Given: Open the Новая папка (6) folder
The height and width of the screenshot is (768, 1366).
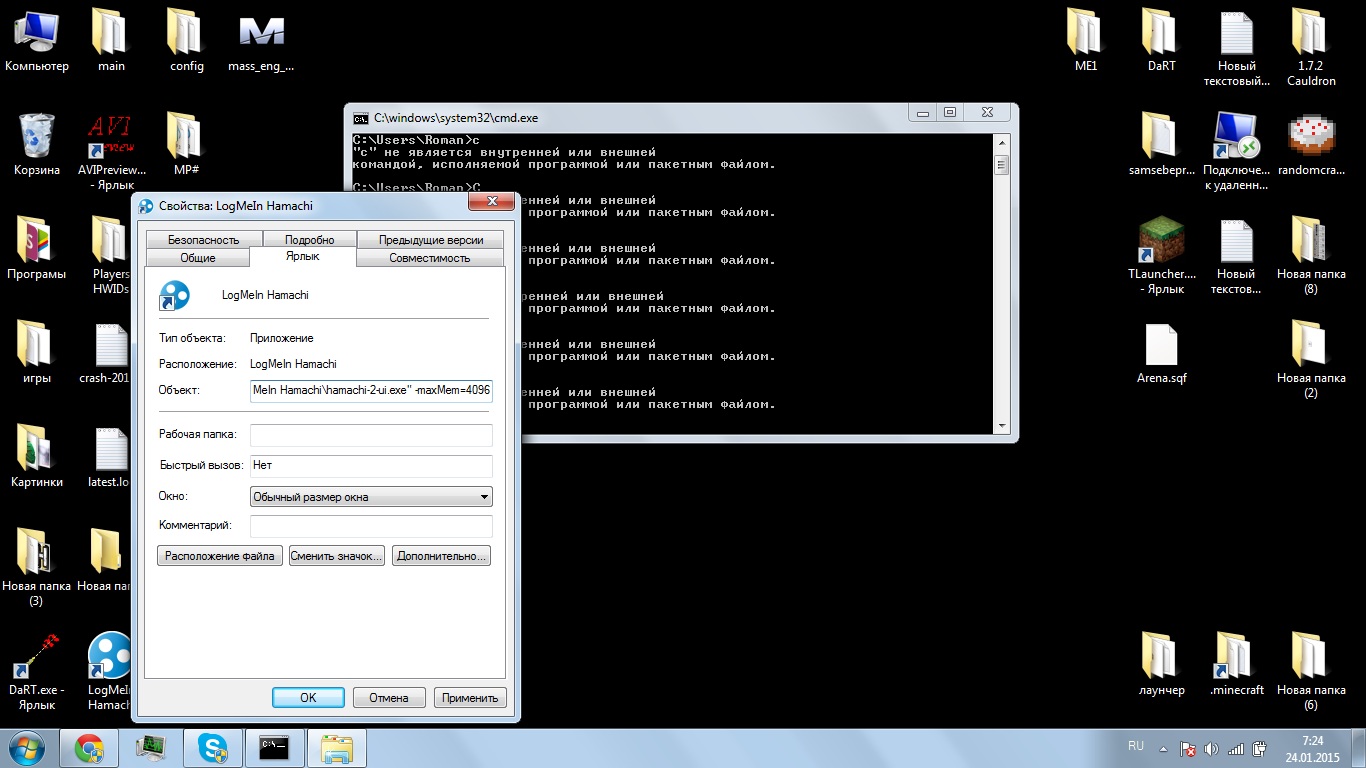Looking at the screenshot, I should pos(1311,670).
